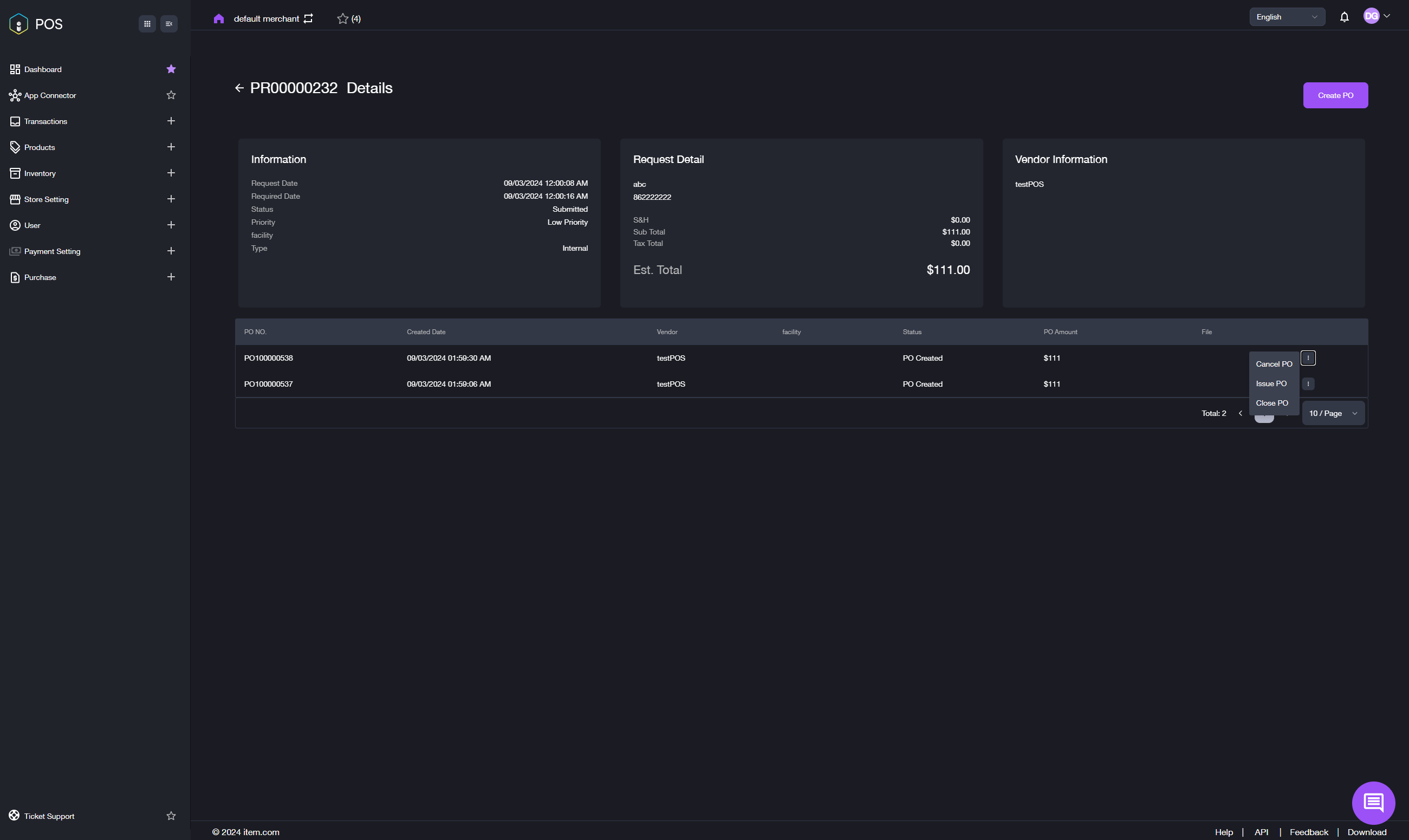The image size is (1409, 840).
Task: Click the Create PO button
Action: click(x=1335, y=95)
